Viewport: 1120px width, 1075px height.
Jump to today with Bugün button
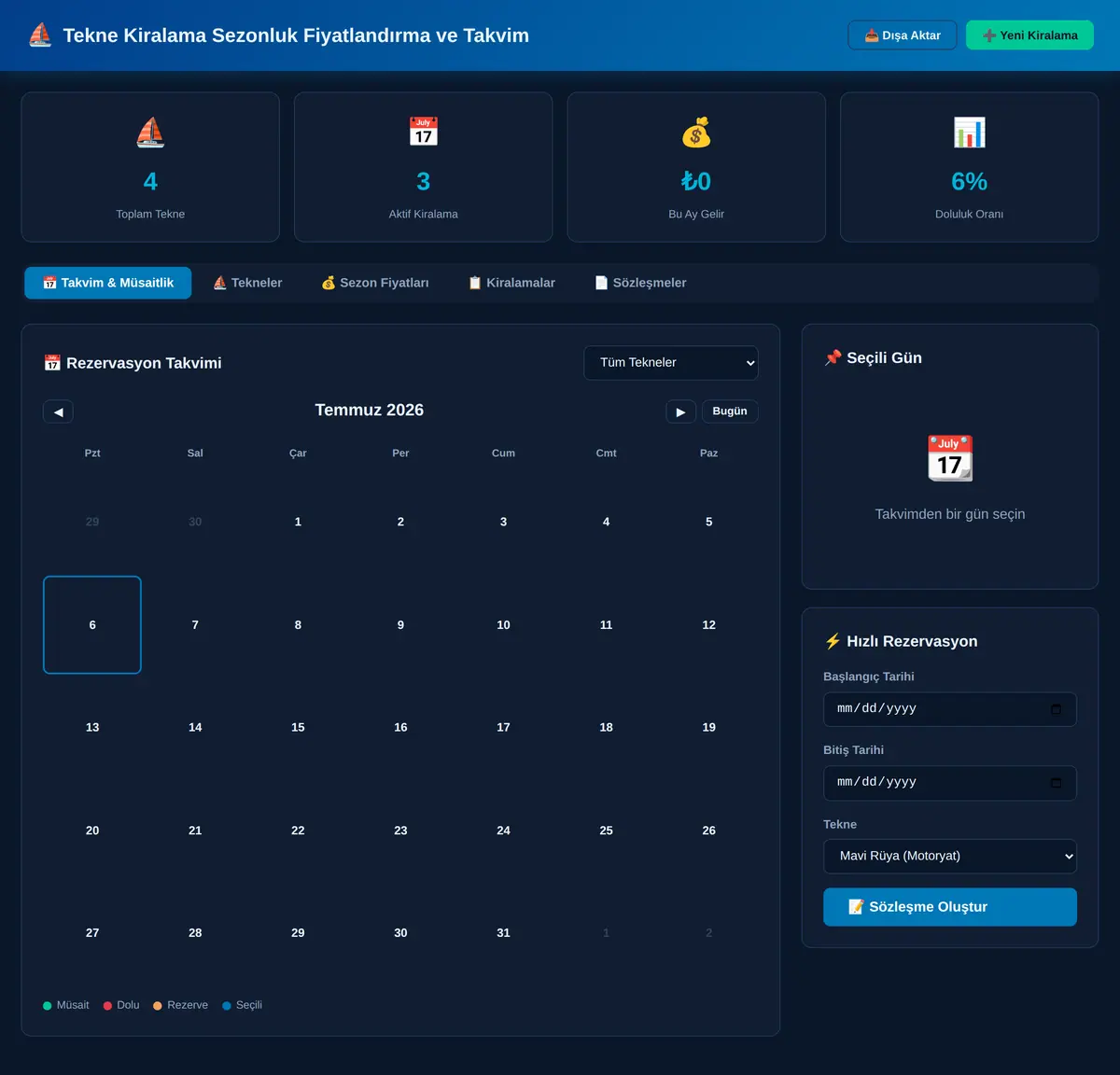(730, 412)
